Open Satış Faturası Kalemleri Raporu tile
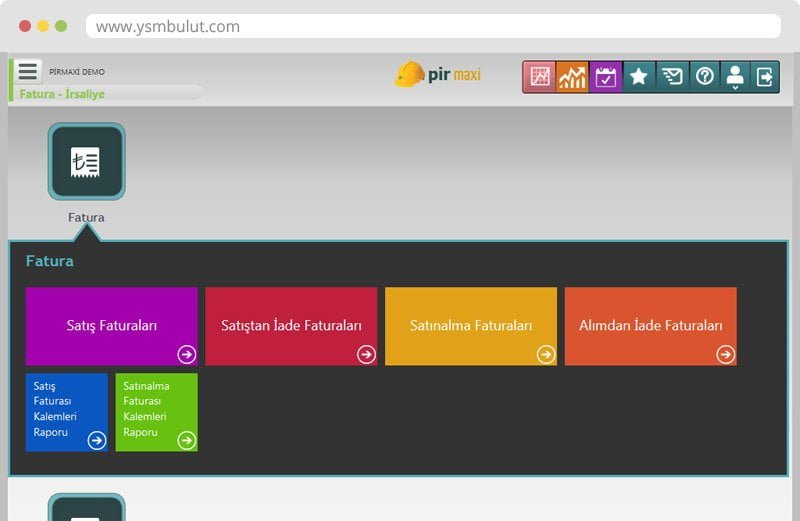This screenshot has width=800, height=521. tap(66, 411)
